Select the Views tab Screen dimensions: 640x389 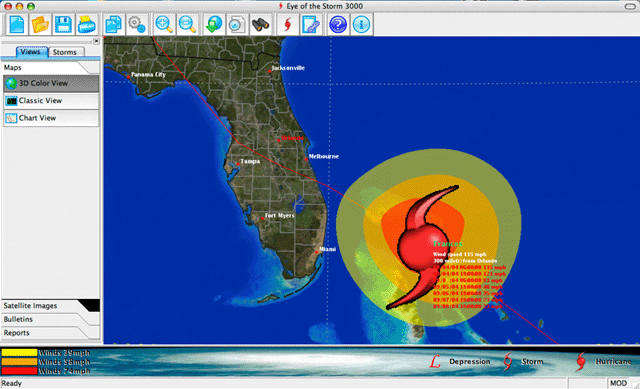[x=31, y=52]
